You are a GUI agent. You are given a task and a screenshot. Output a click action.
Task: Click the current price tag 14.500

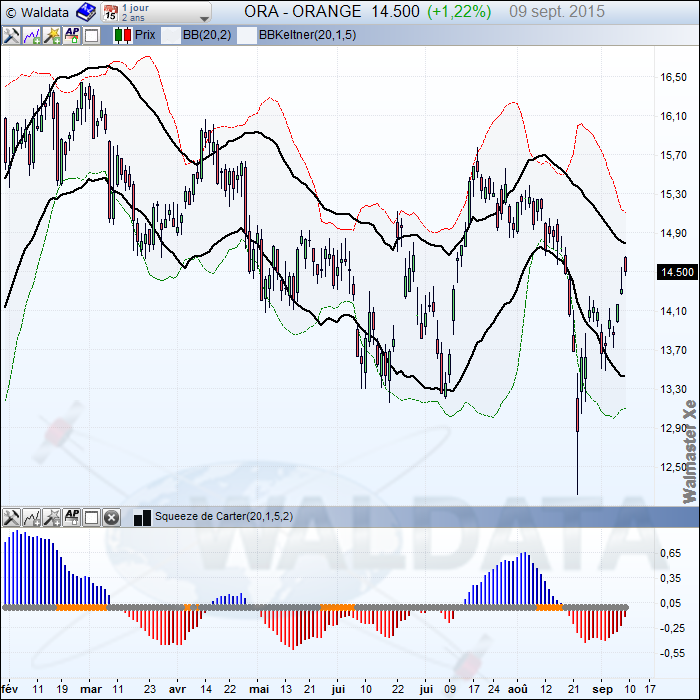click(677, 272)
